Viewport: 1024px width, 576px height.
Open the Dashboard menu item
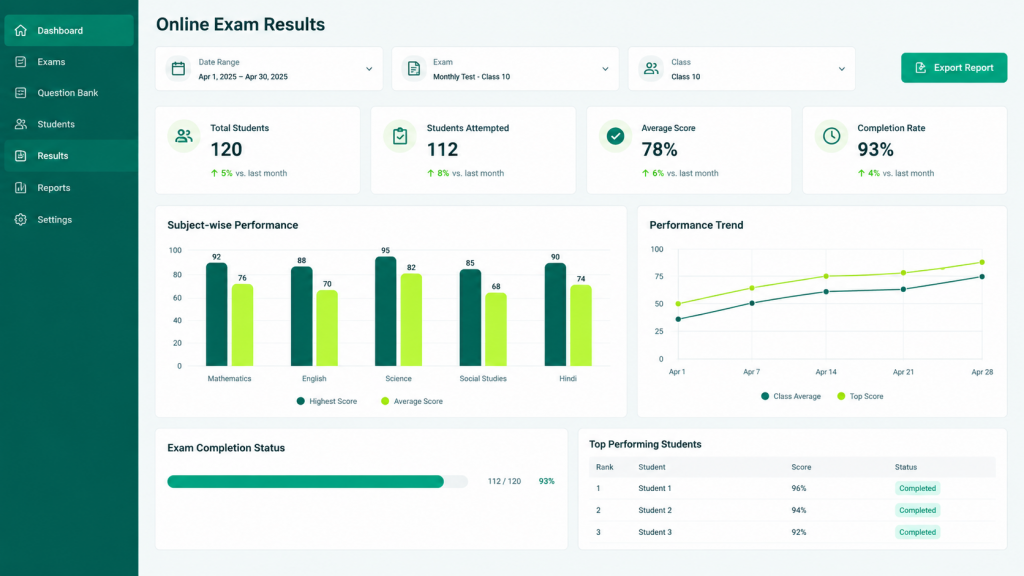coord(69,31)
